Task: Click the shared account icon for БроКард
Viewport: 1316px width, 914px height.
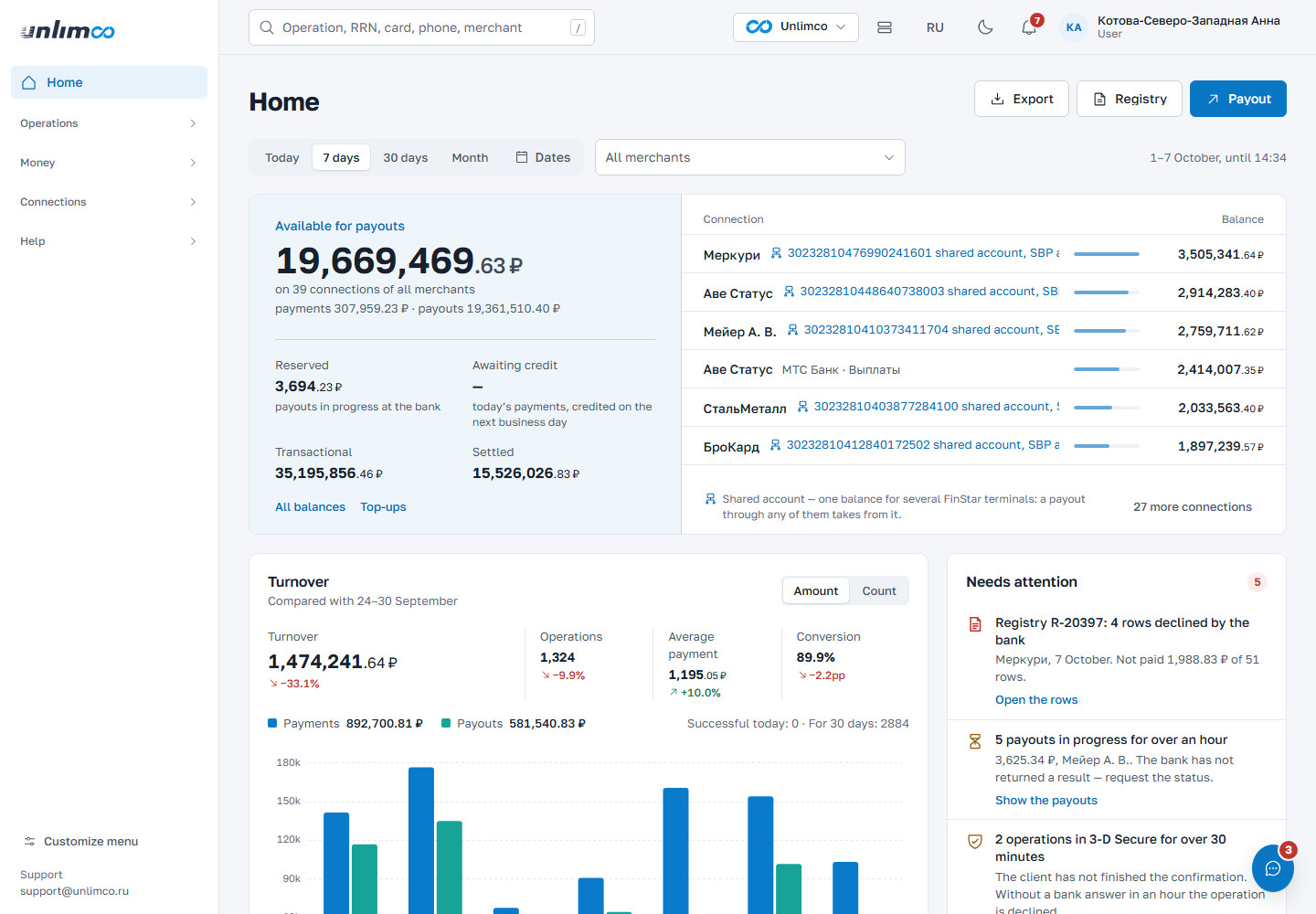Action: [x=775, y=445]
